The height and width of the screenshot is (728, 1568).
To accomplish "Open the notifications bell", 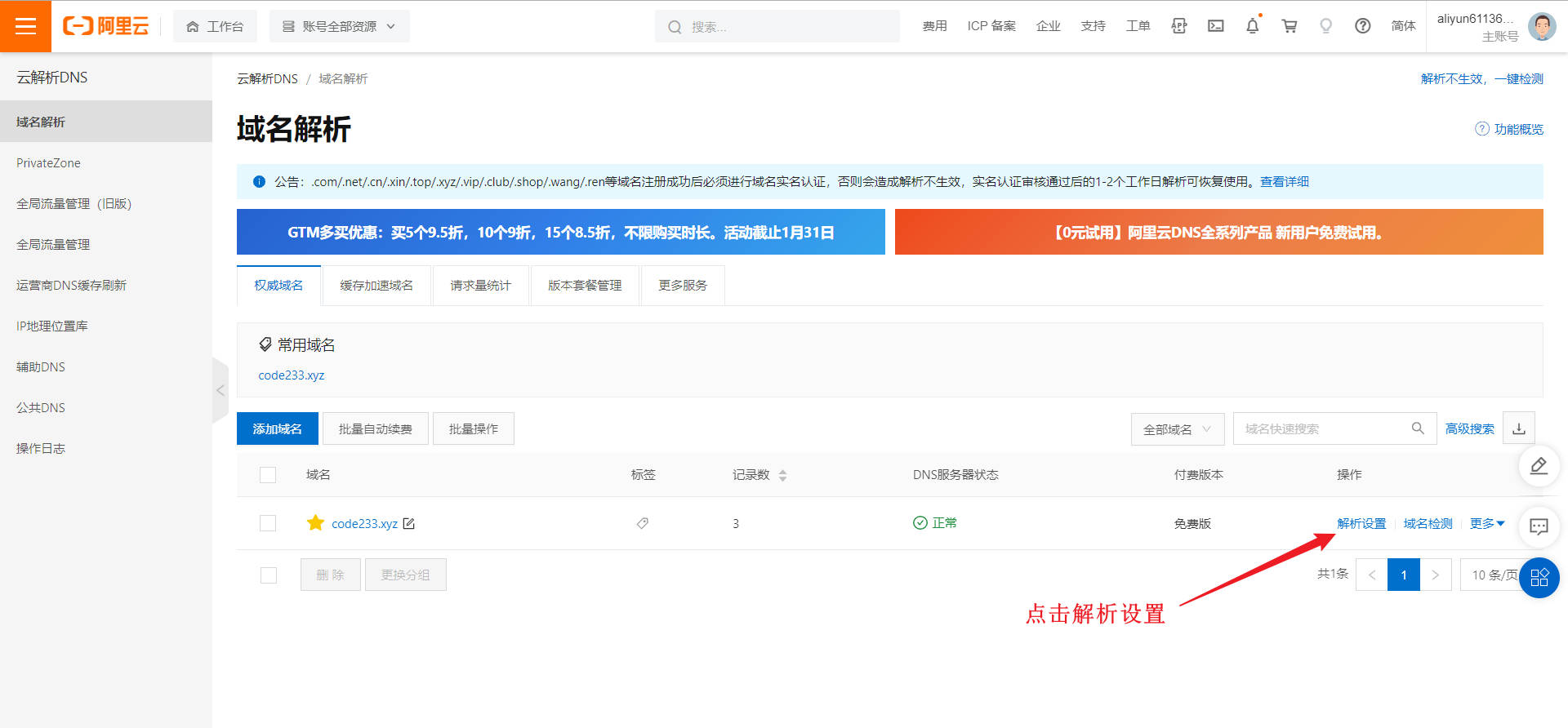I will pyautogui.click(x=1252, y=26).
